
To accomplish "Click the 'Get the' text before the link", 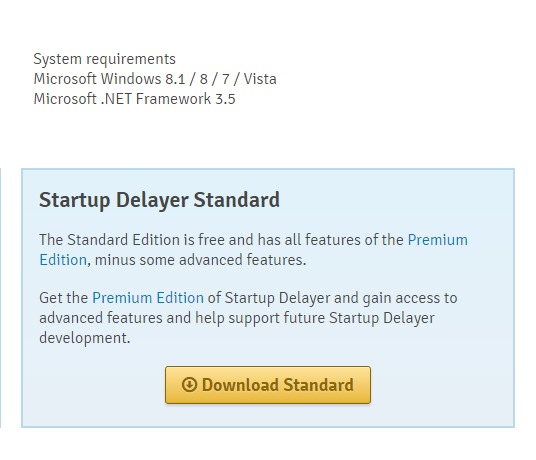I will point(64,298).
